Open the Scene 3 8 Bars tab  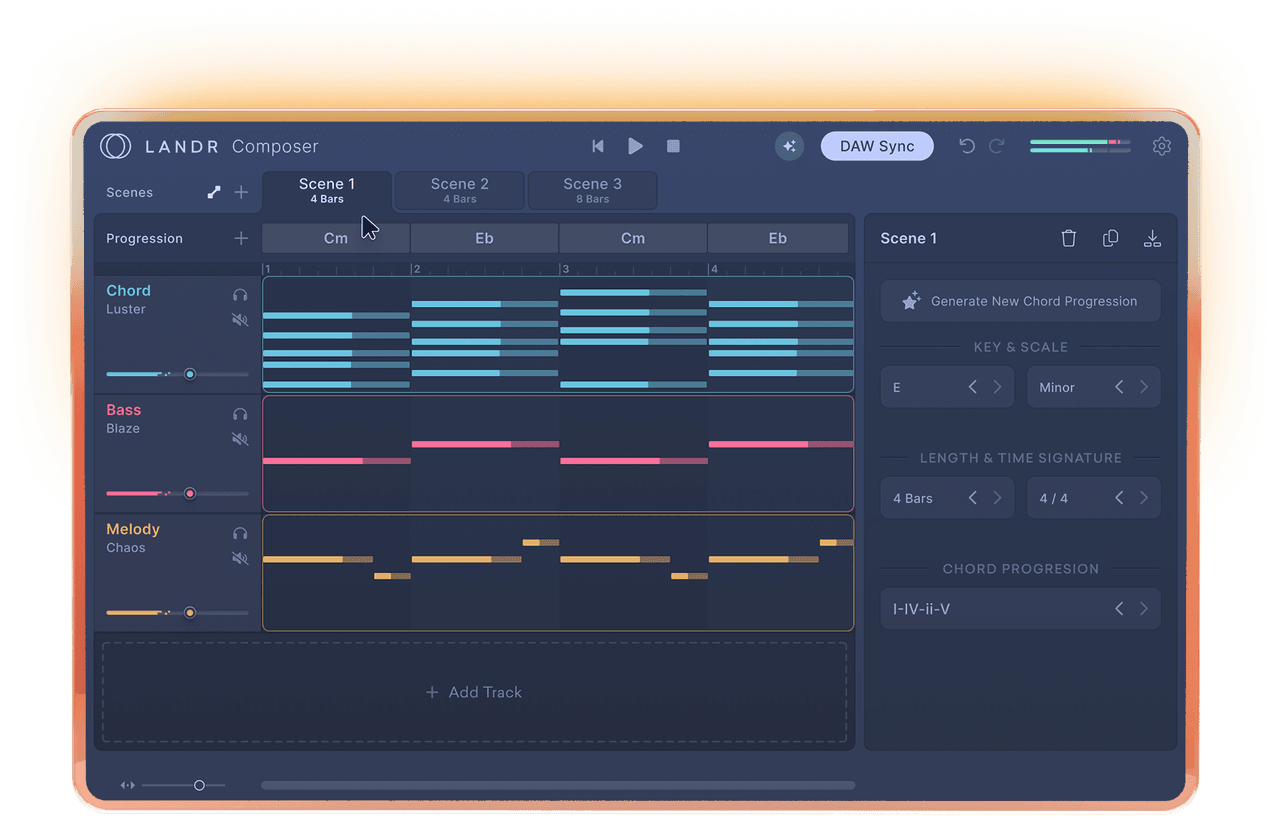tap(592, 190)
